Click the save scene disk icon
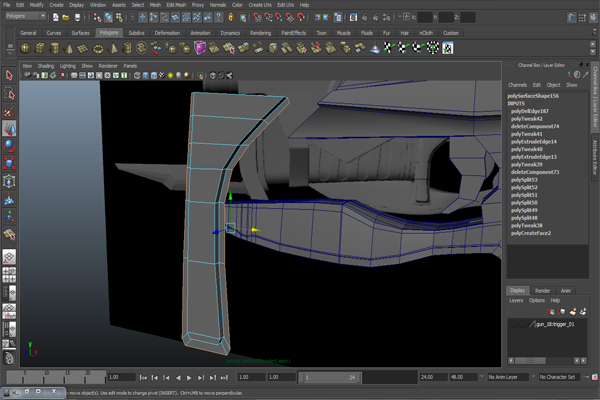Screen dimensions: 600x400 [x=77, y=17]
